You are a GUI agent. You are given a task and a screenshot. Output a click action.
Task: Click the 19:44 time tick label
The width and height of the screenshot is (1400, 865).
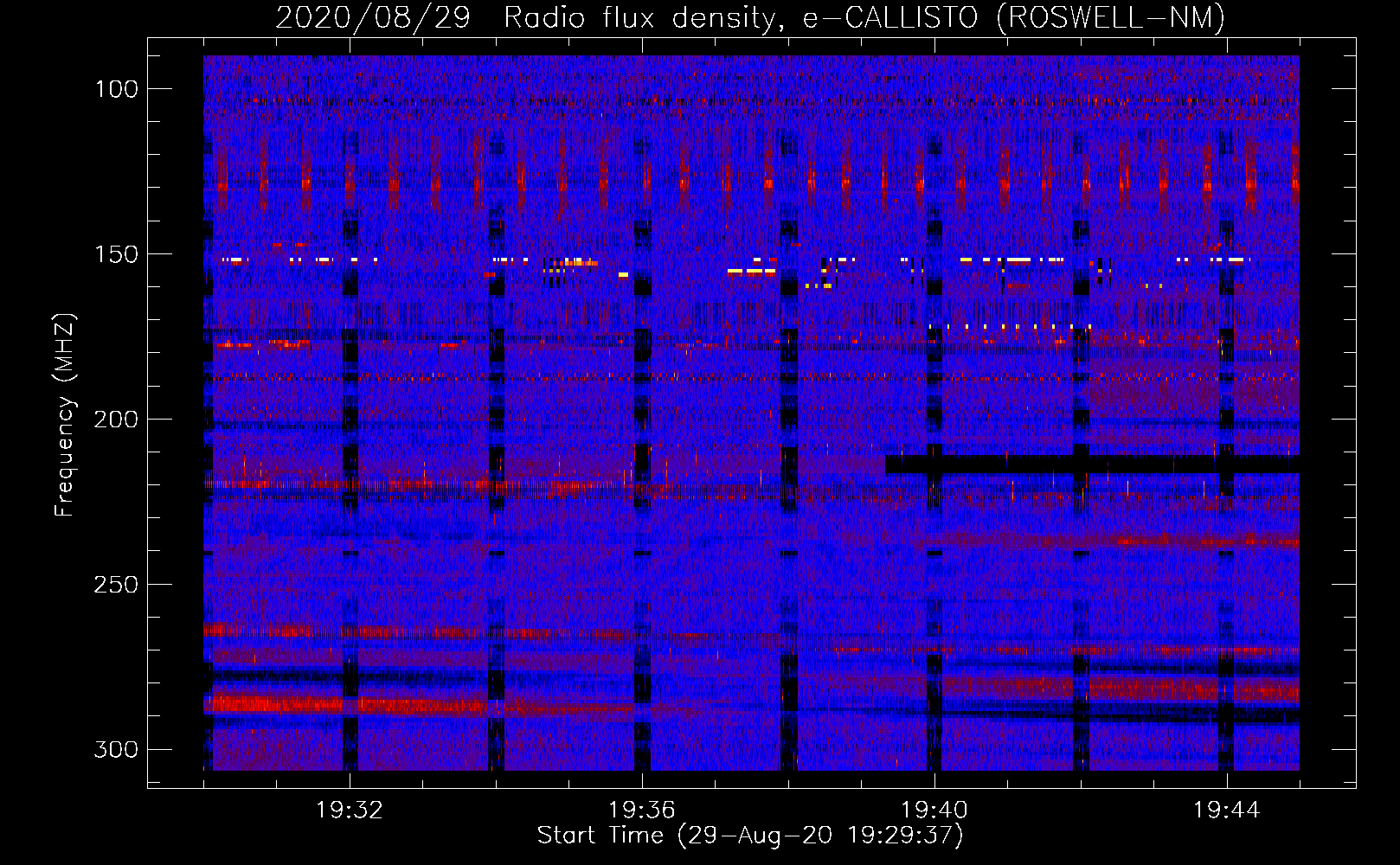[x=1227, y=811]
